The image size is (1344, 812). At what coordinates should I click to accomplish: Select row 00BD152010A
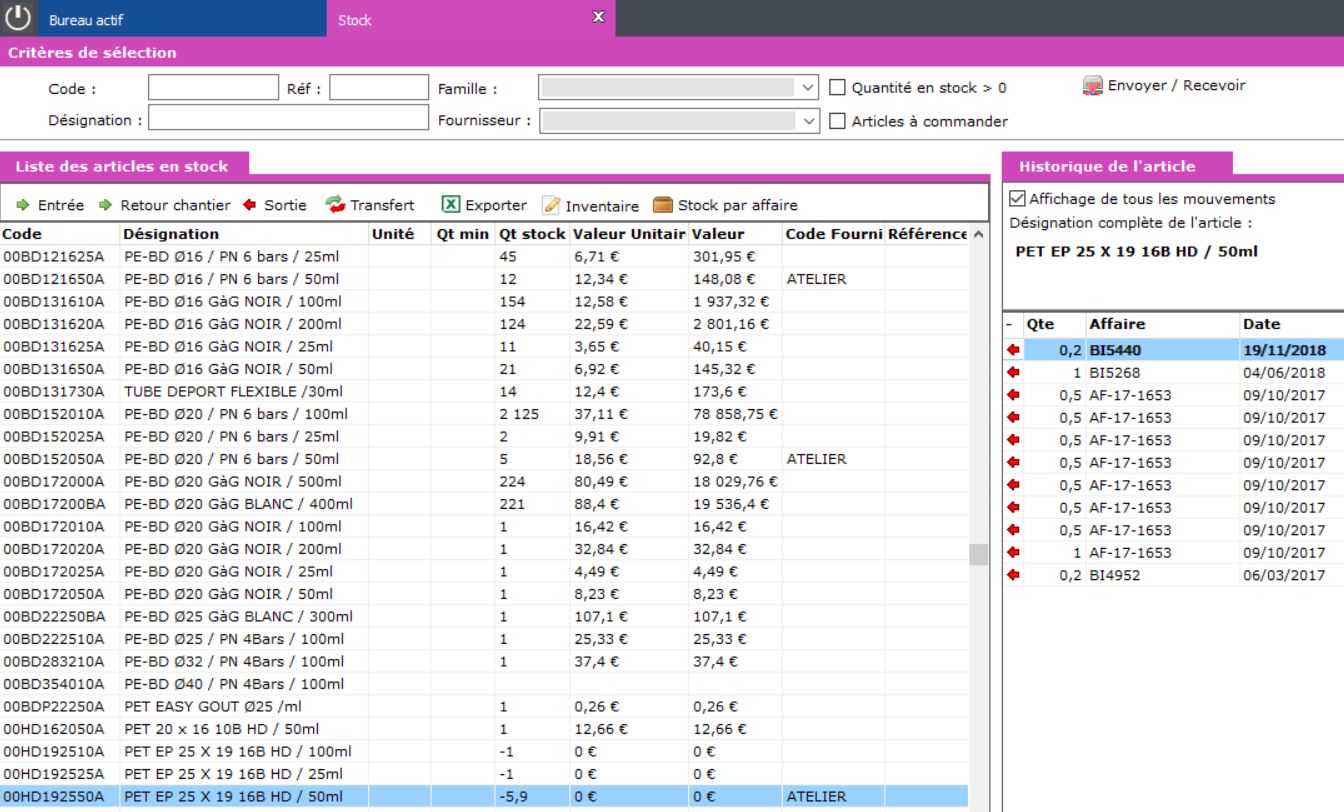[485, 414]
